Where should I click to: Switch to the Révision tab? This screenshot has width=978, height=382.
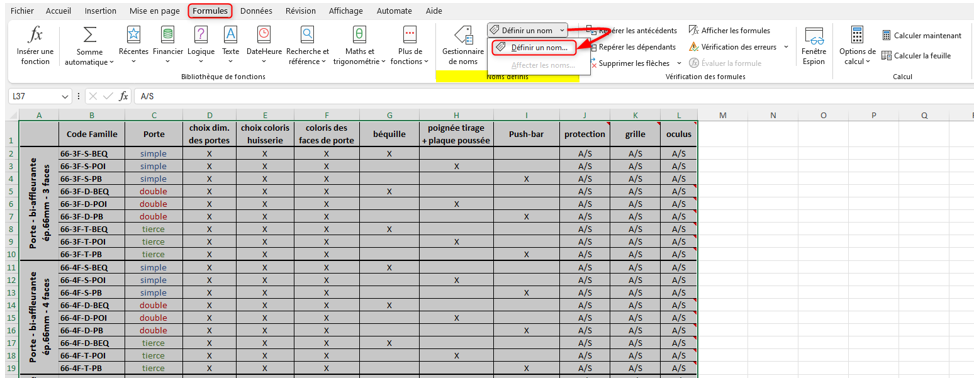pyautogui.click(x=301, y=11)
